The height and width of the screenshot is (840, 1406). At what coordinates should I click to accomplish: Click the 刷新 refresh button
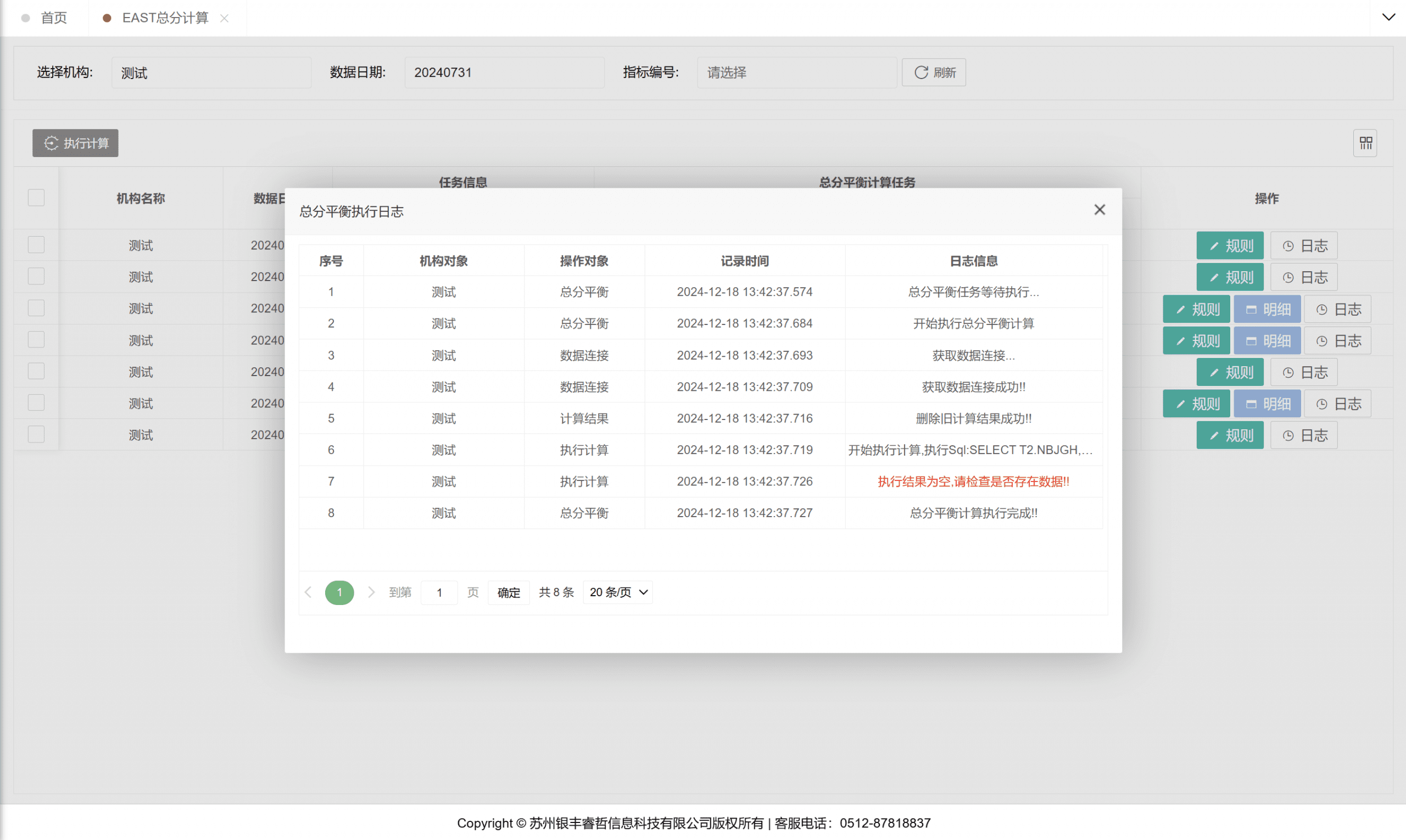(x=934, y=72)
